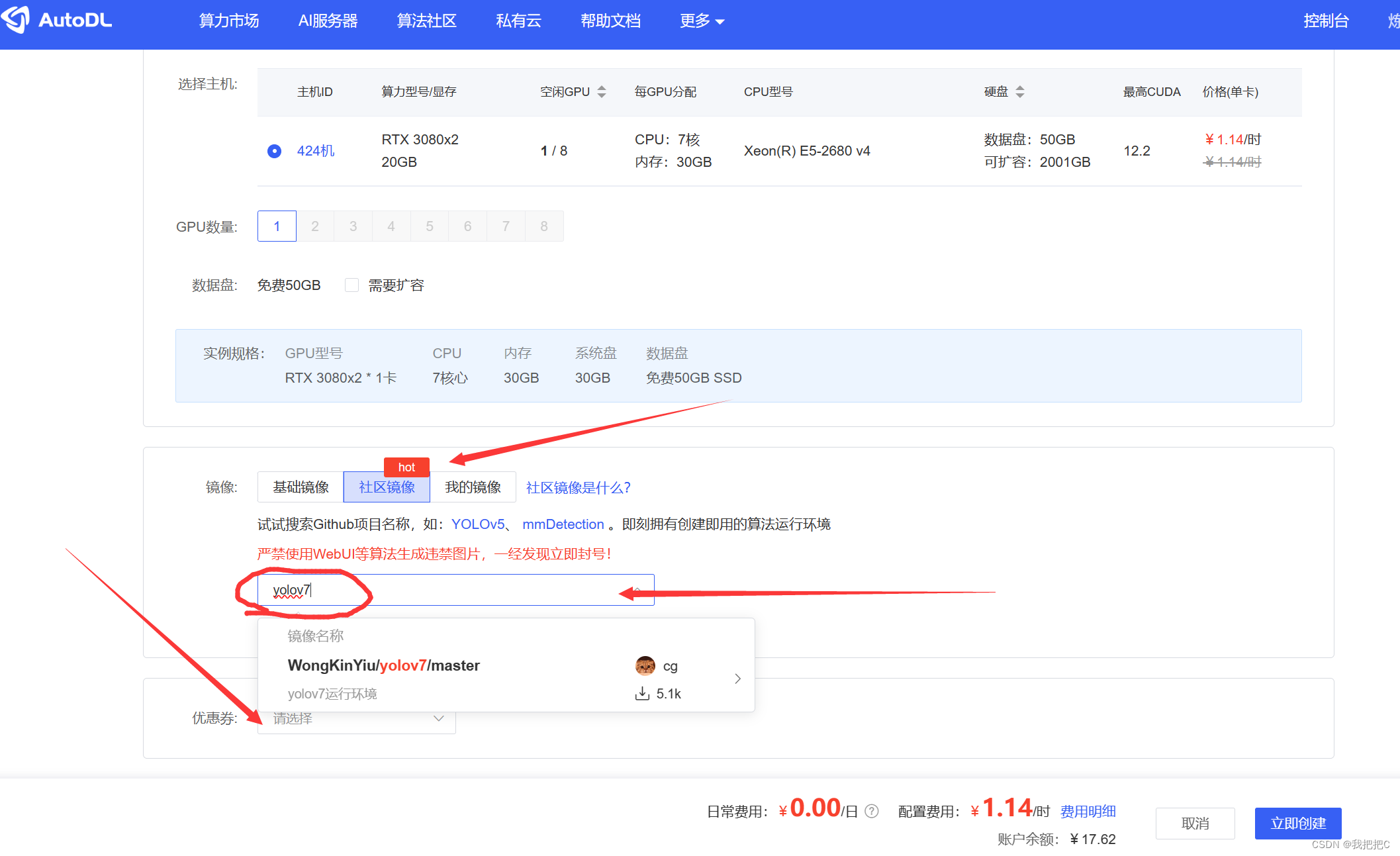Open yolov7 image result chevron arrow
1400x856 pixels.
click(737, 679)
